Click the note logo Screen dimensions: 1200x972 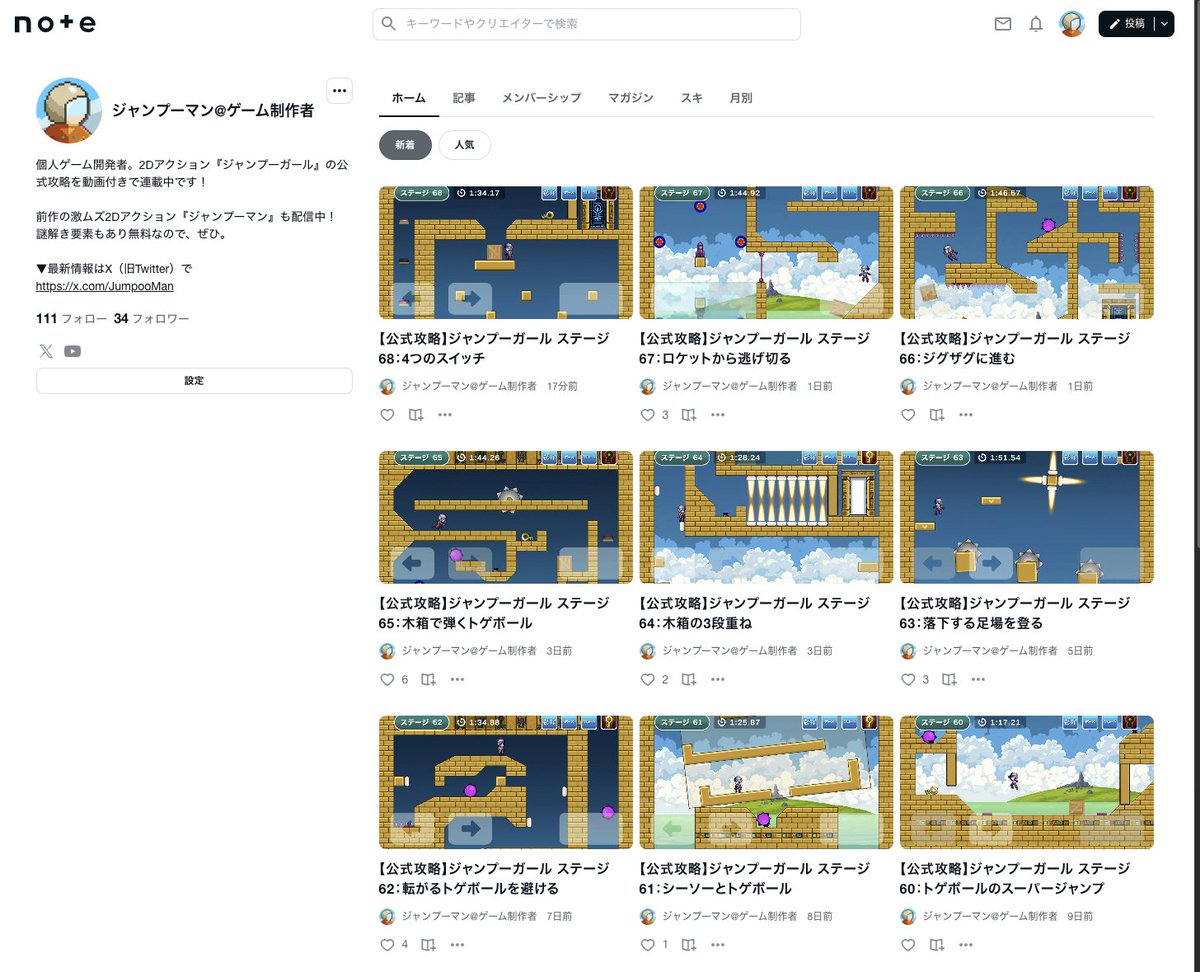(x=55, y=24)
